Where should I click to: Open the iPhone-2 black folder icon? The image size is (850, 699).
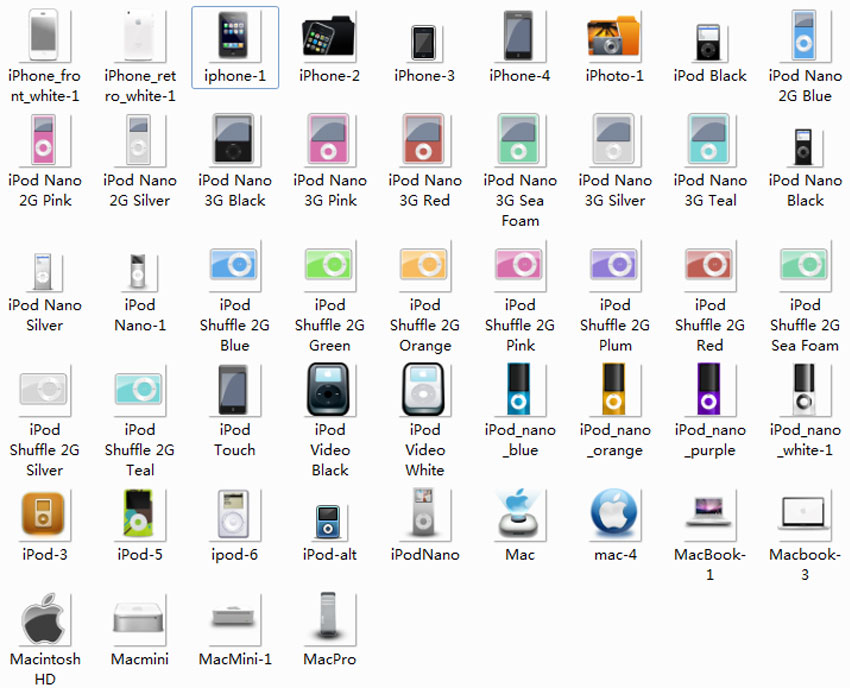(329, 36)
